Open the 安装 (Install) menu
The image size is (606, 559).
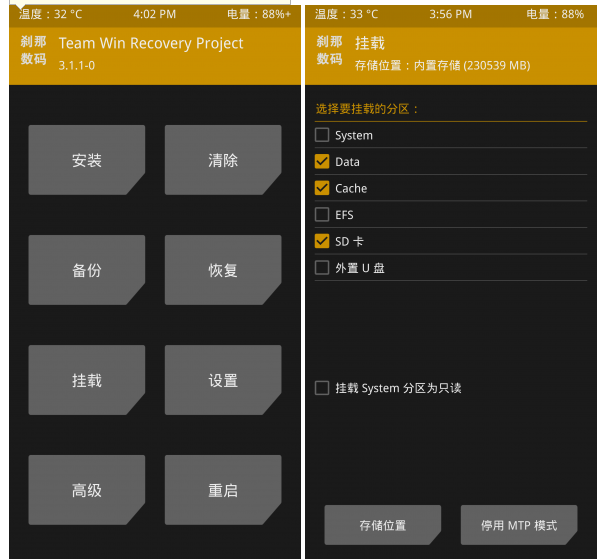tap(87, 160)
